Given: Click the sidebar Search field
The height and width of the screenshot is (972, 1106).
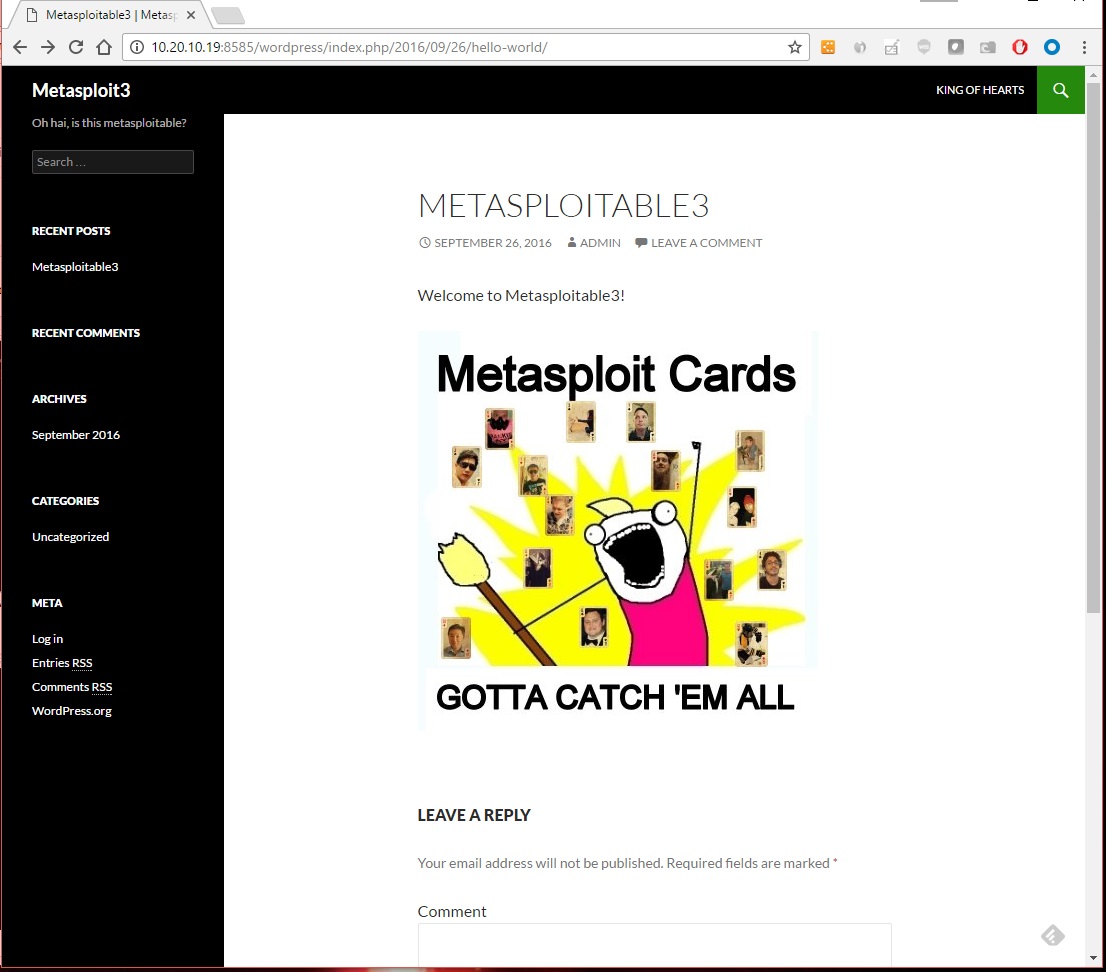Looking at the screenshot, I should pos(113,162).
